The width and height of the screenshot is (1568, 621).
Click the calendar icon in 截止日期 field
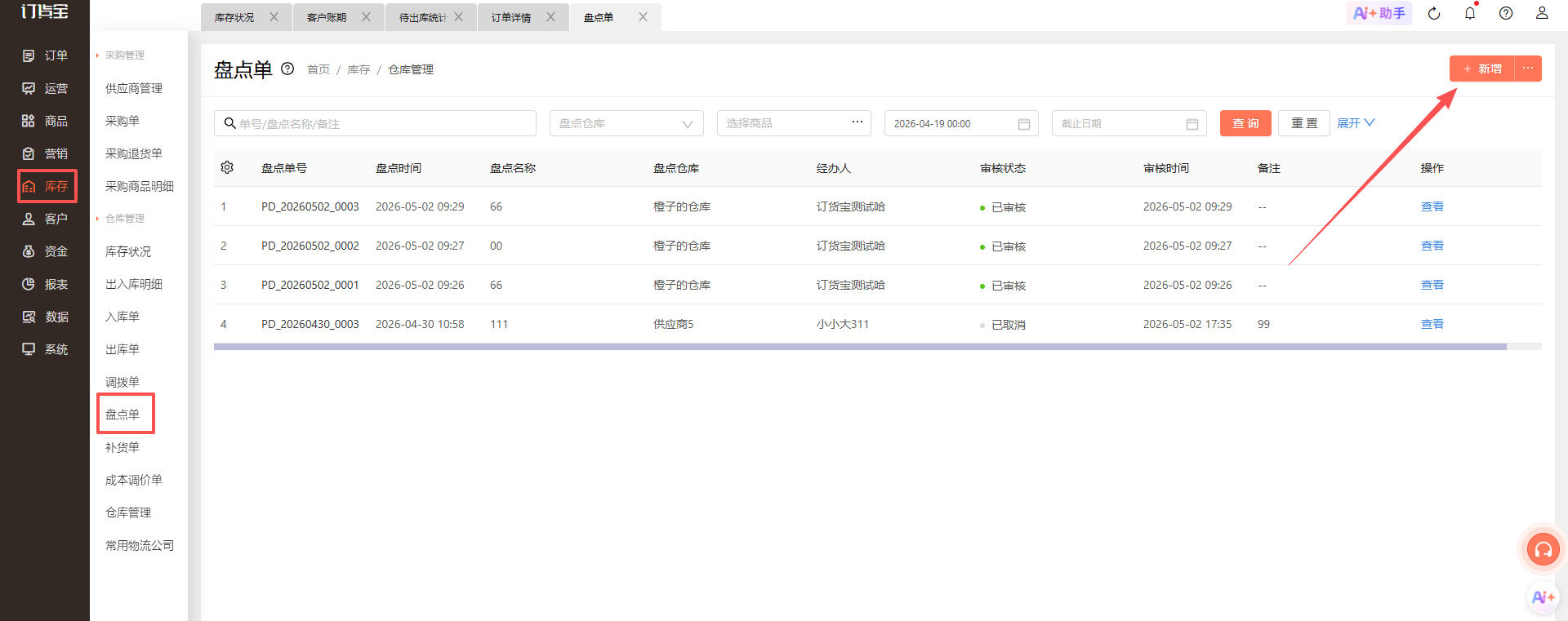point(1192,123)
